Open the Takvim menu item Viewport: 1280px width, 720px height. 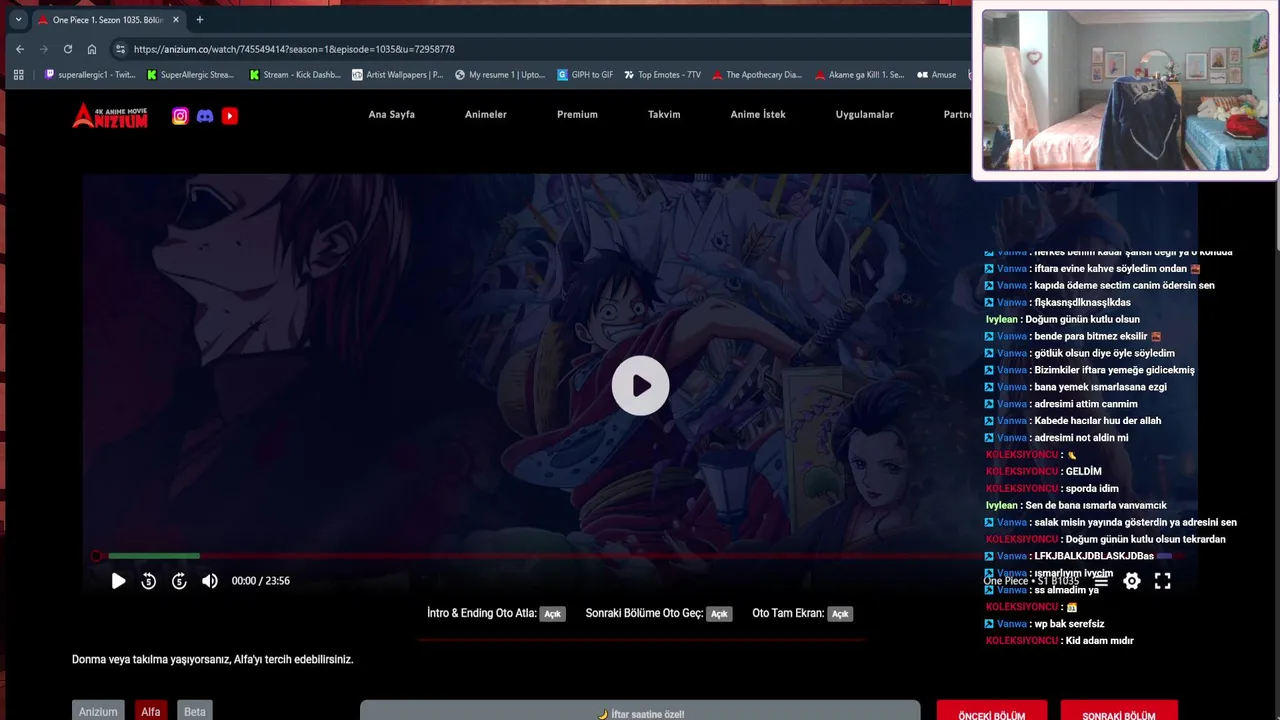coord(664,114)
